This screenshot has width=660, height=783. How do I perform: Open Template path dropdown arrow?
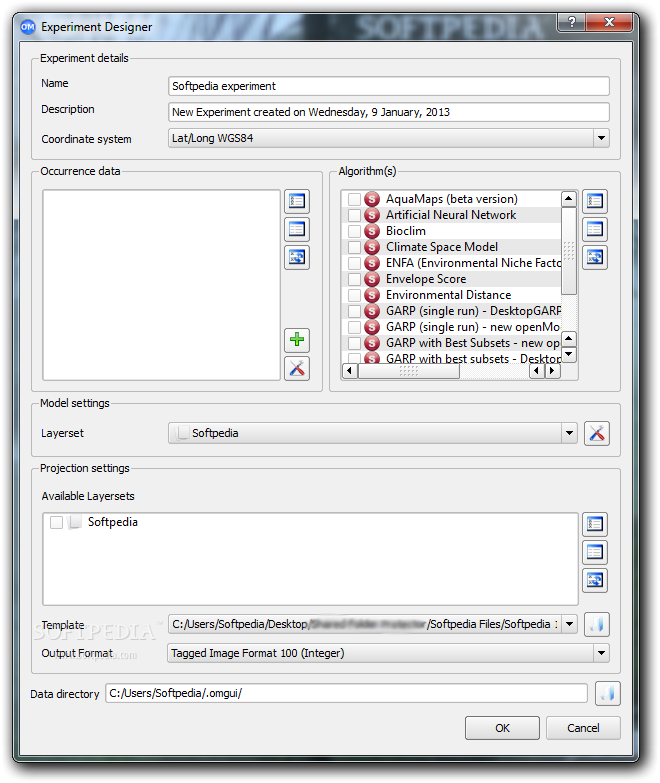569,624
